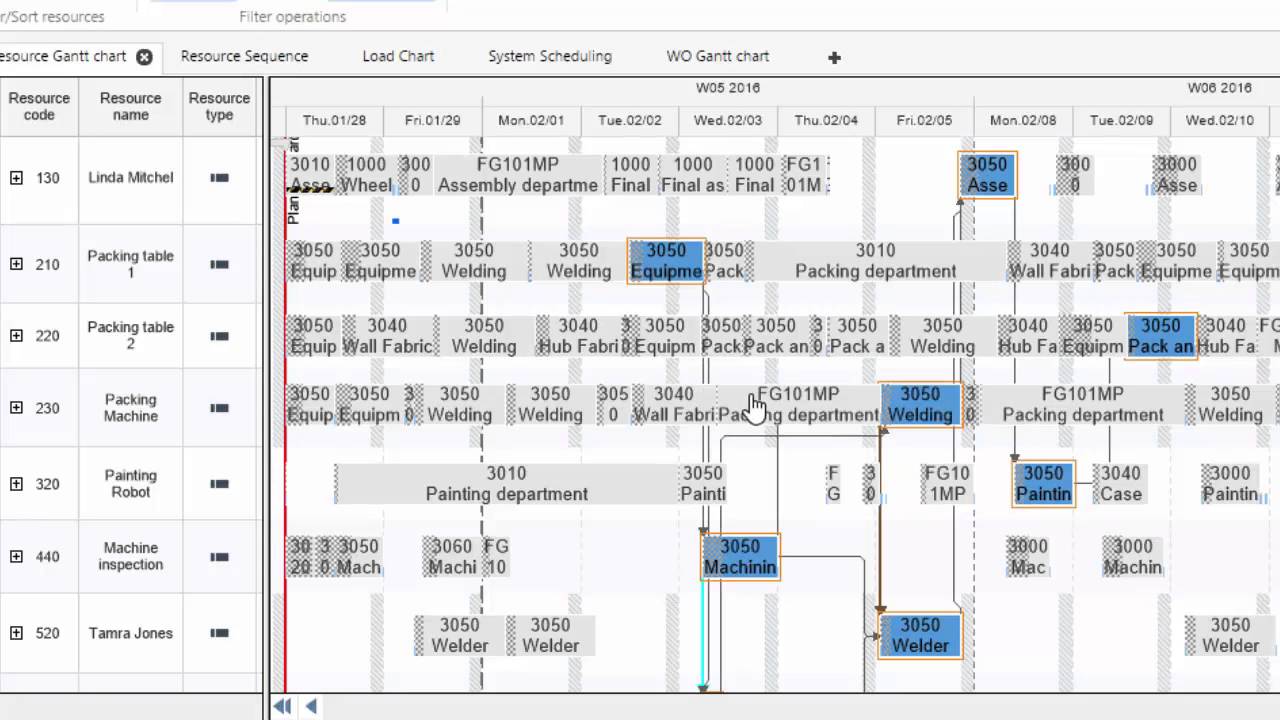The height and width of the screenshot is (720, 1280).
Task: Select highlighted 3050 Asse bar in Linda Mitchel row
Action: 987,175
